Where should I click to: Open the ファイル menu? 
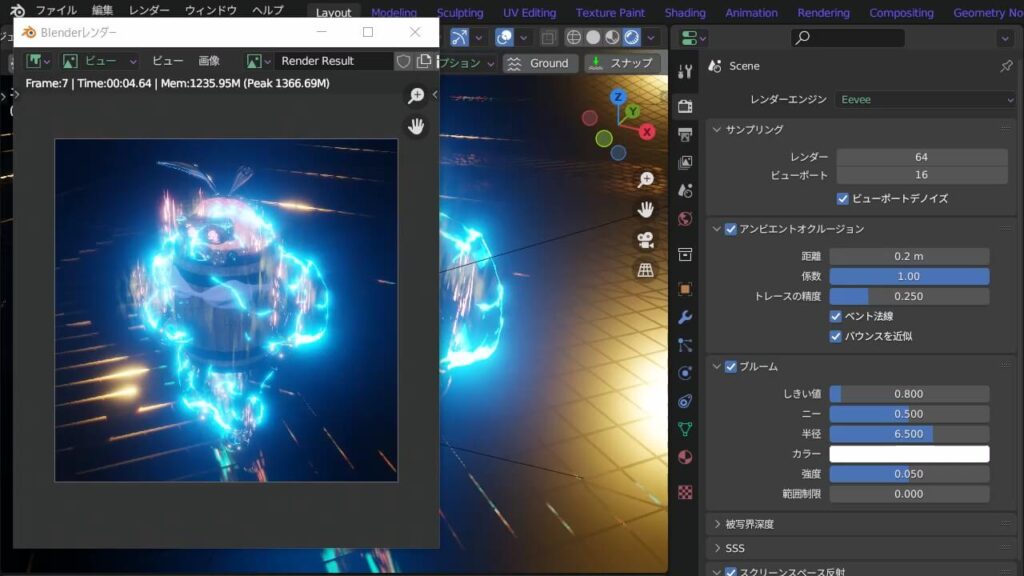pyautogui.click(x=56, y=10)
